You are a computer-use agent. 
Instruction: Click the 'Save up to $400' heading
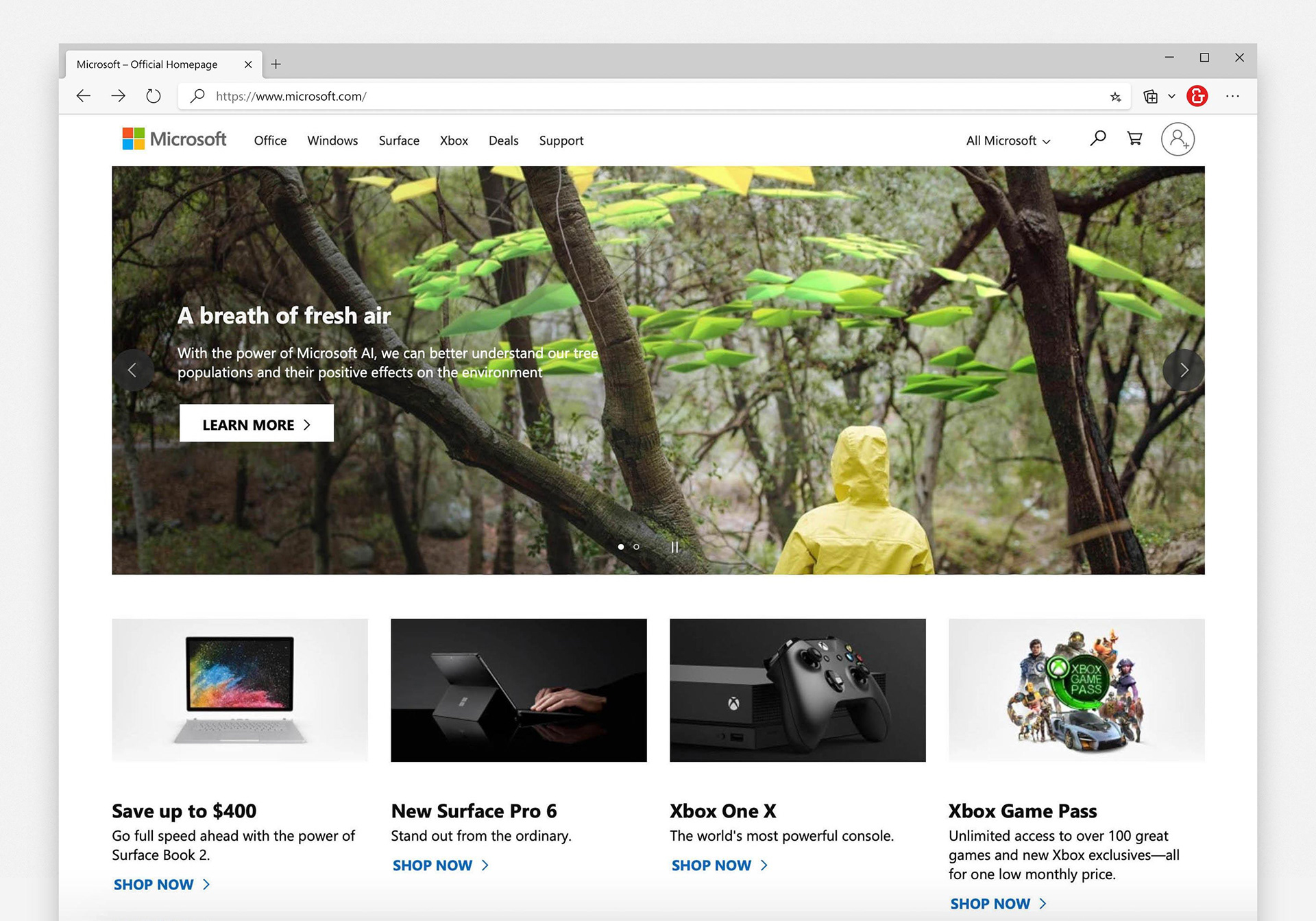click(184, 811)
